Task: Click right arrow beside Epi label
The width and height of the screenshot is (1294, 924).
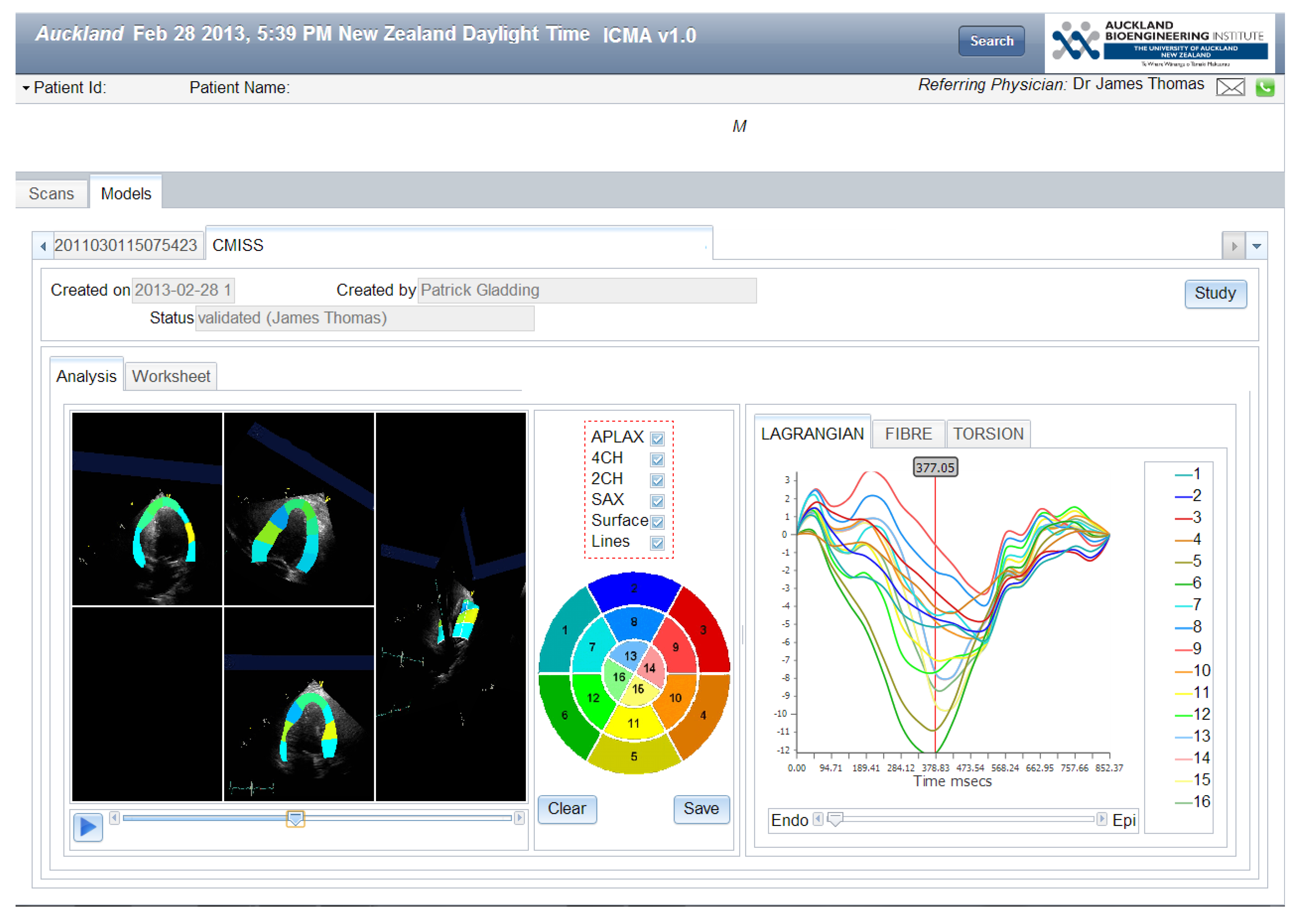Action: pos(1101,819)
